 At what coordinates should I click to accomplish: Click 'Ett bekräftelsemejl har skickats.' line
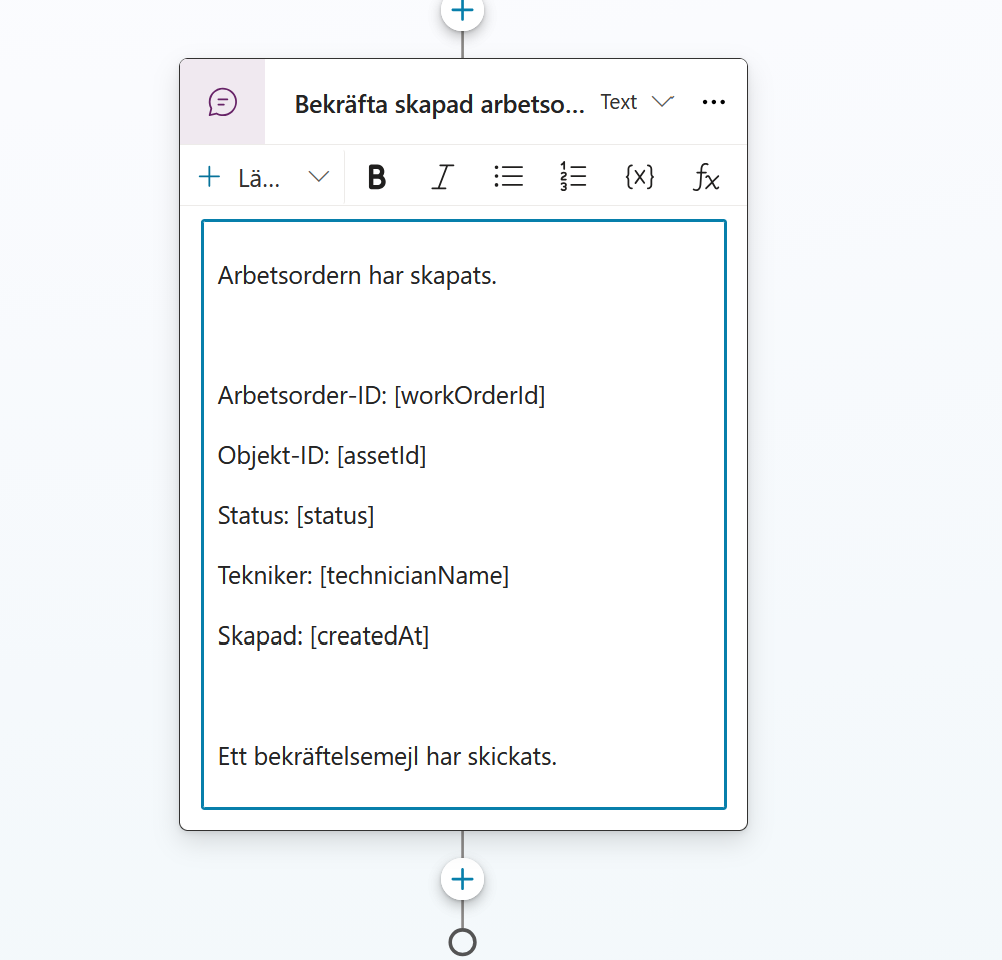[387, 757]
